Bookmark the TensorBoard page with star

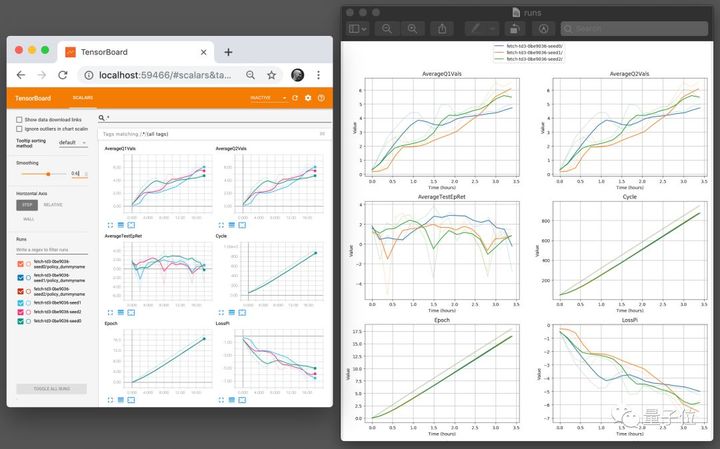pos(271,75)
